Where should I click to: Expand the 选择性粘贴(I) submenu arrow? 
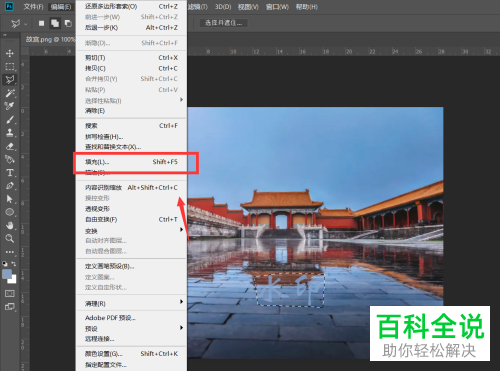181,100
